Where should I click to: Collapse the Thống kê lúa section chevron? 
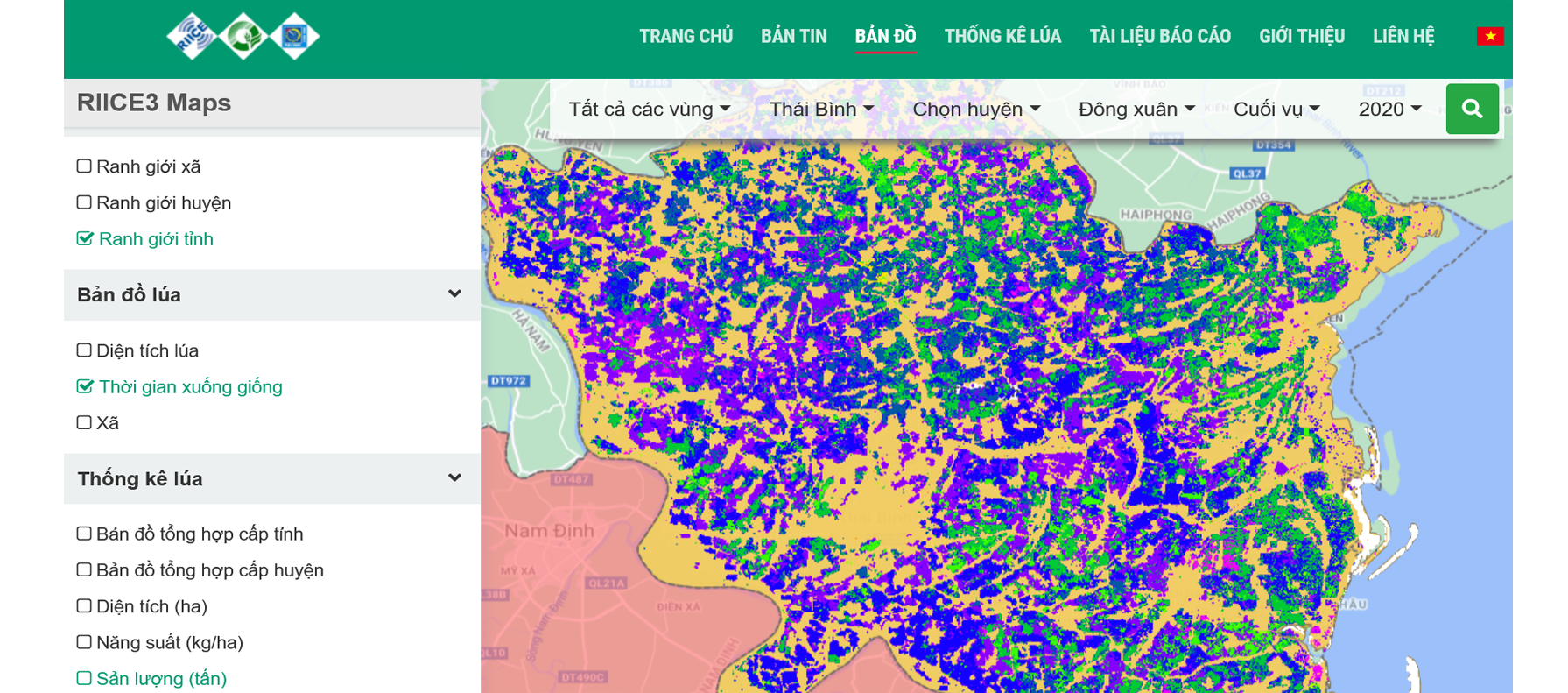pyautogui.click(x=454, y=478)
